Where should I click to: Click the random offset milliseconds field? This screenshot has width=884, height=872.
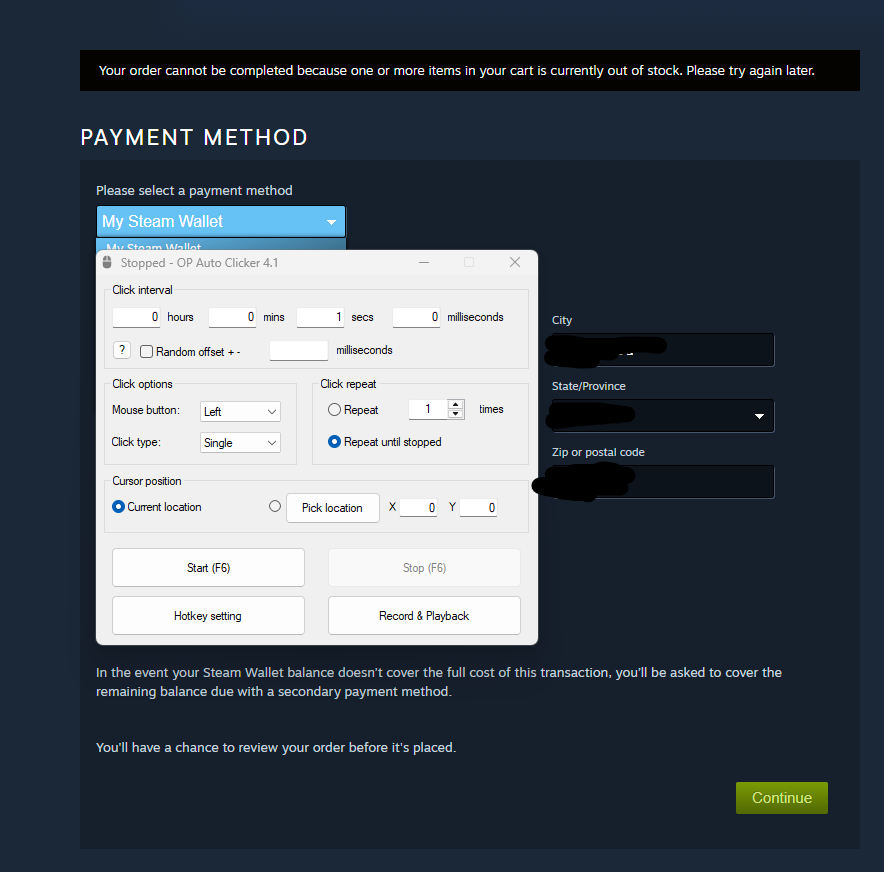point(299,351)
